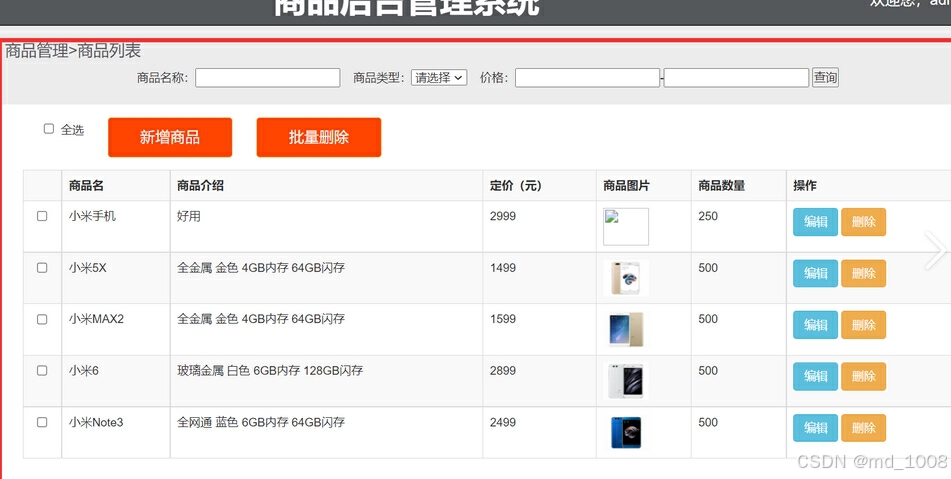
Task: Edit the 小米Note3 product
Action: [815, 428]
